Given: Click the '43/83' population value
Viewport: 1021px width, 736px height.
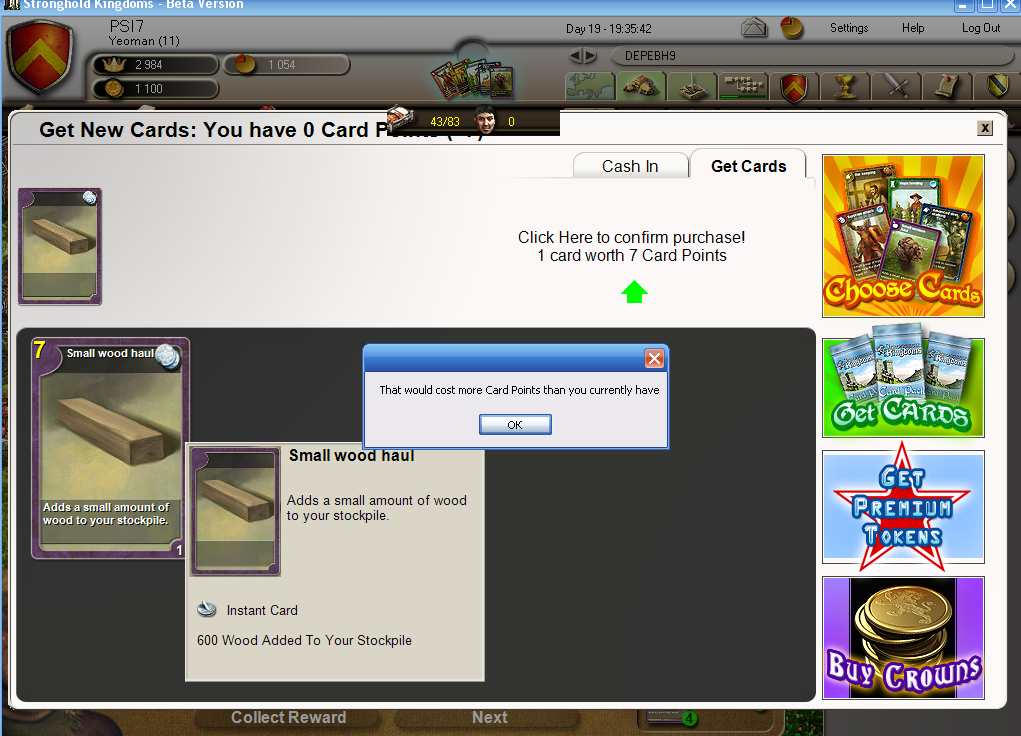Looking at the screenshot, I should point(445,122).
